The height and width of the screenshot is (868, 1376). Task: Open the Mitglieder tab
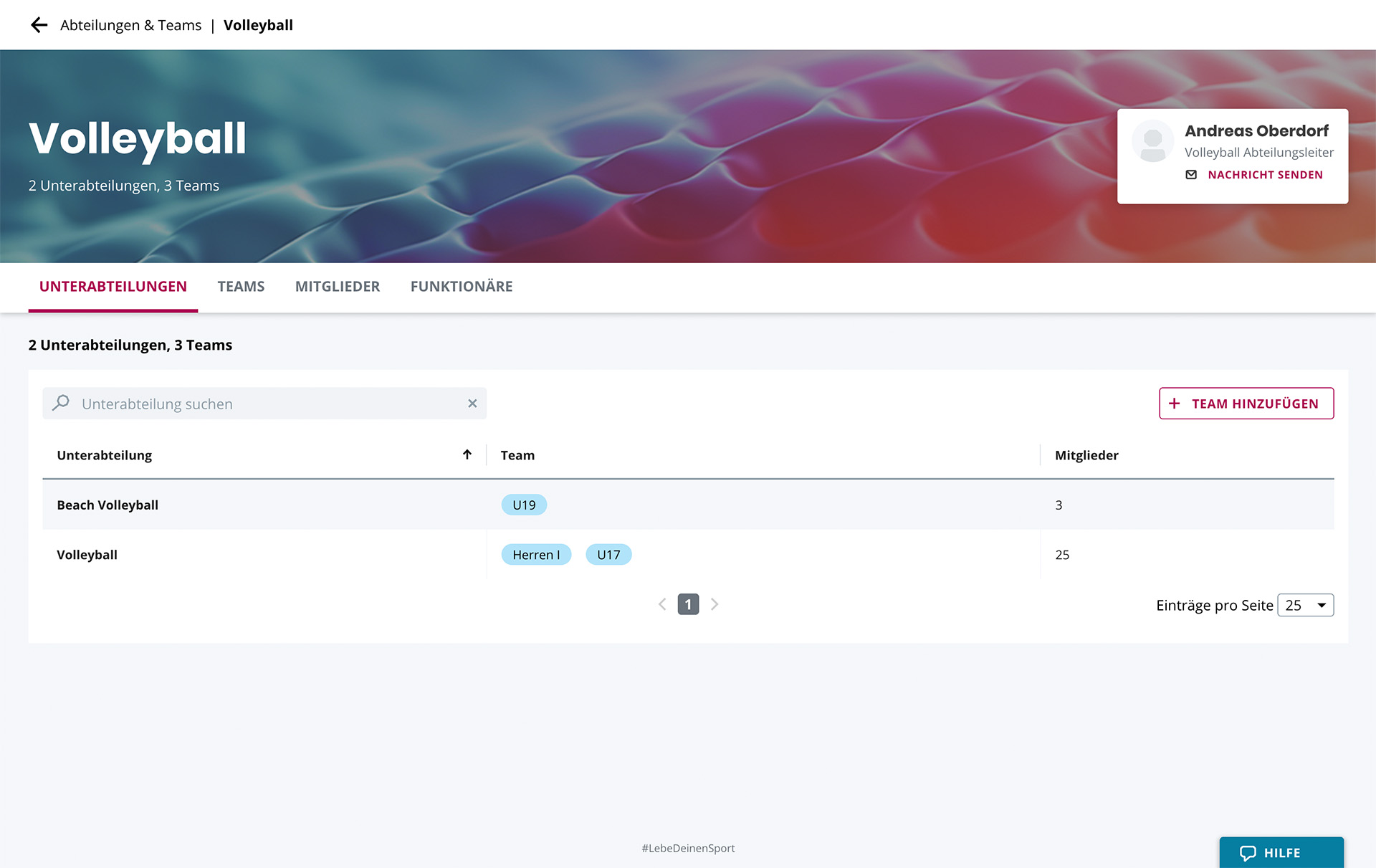point(337,287)
